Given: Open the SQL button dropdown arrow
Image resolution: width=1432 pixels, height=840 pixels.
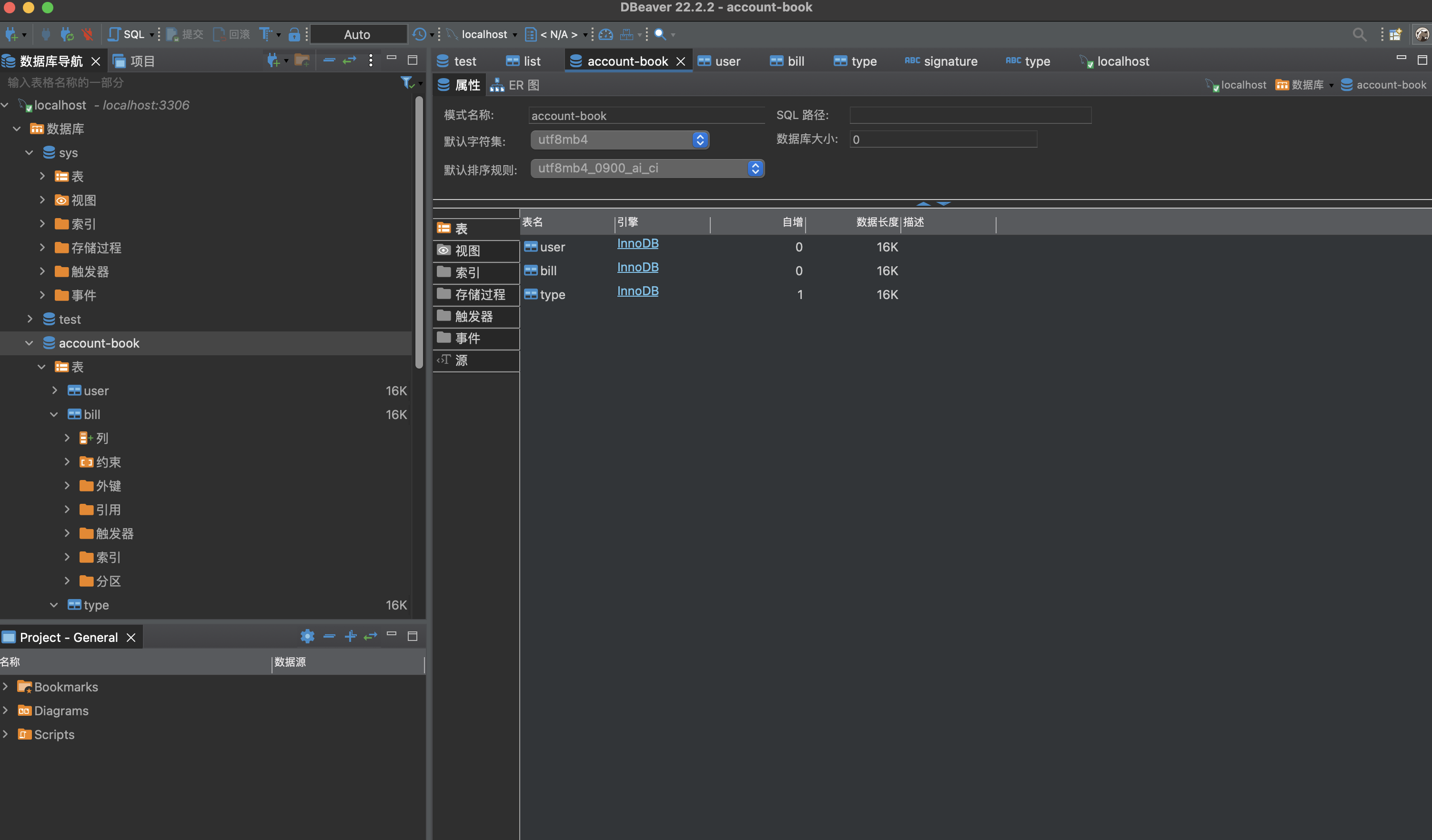Looking at the screenshot, I should (x=151, y=35).
